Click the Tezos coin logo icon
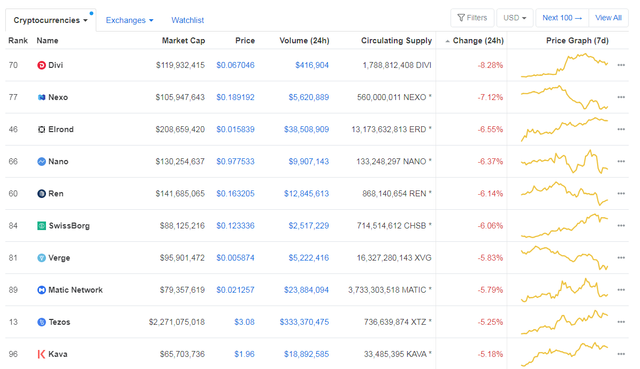 [41, 322]
